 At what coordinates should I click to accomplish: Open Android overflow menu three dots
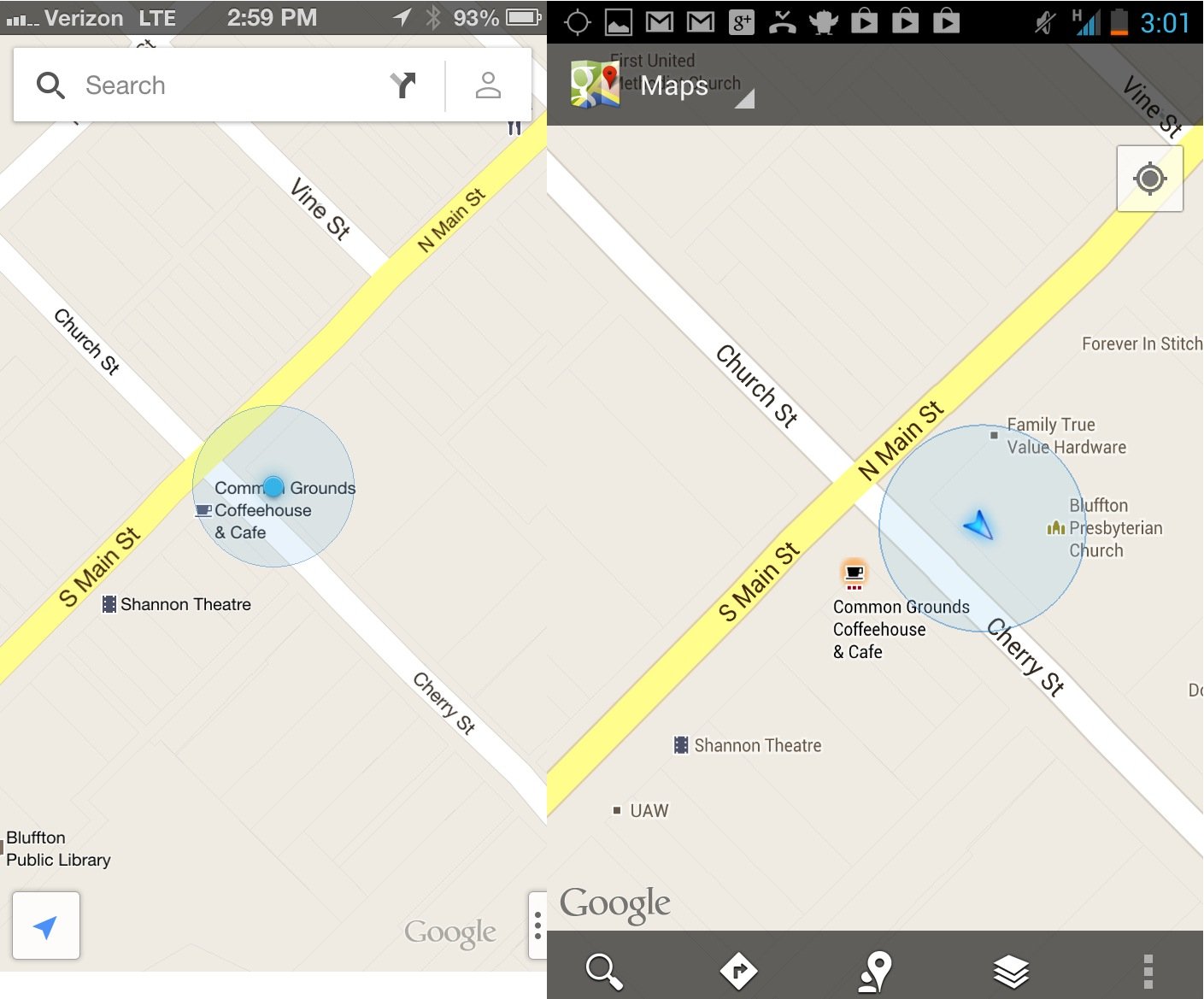(x=1148, y=972)
